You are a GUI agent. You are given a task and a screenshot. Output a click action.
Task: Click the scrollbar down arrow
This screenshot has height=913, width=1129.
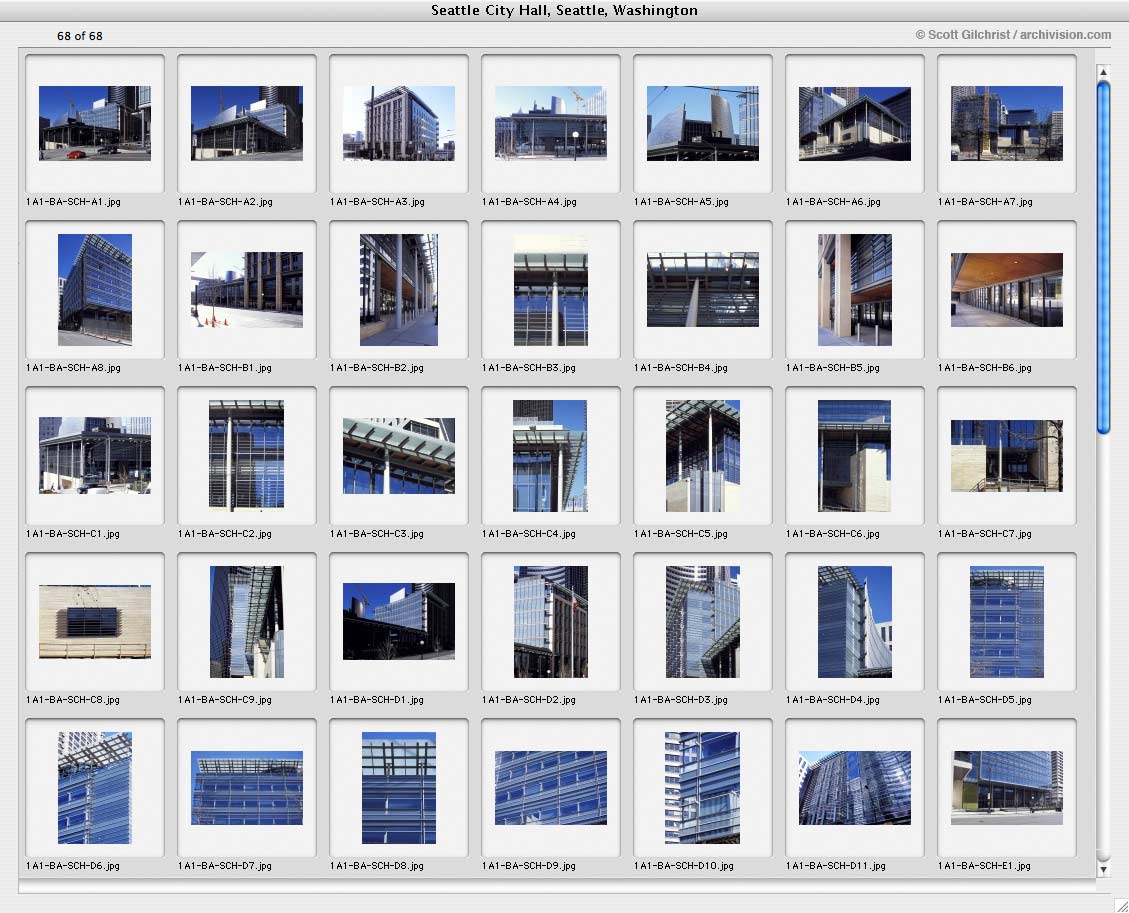point(1102,870)
